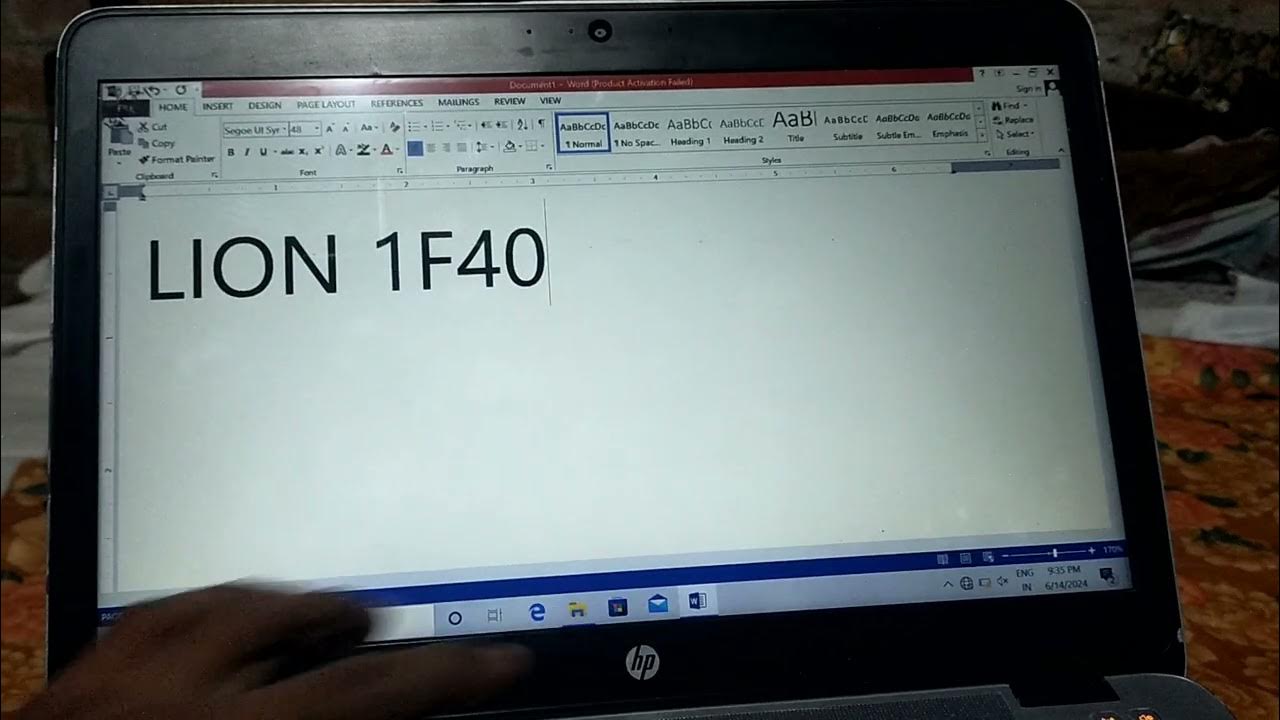Viewport: 1280px width, 720px height.
Task: Switch to PAGE LAYOUT ribbon tab
Action: 326,104
